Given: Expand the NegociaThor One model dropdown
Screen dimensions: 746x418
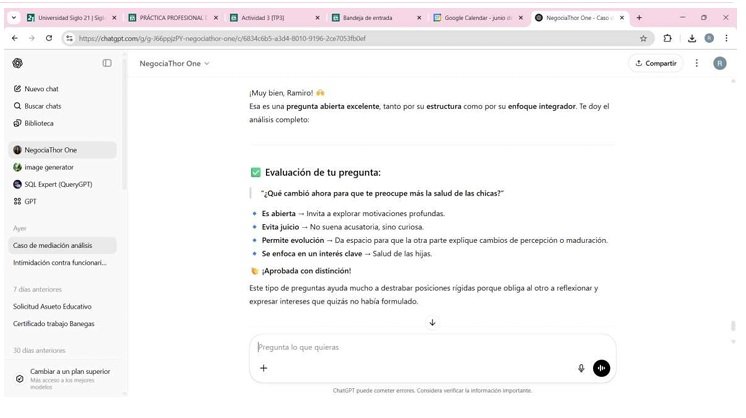Looking at the screenshot, I should tap(174, 63).
